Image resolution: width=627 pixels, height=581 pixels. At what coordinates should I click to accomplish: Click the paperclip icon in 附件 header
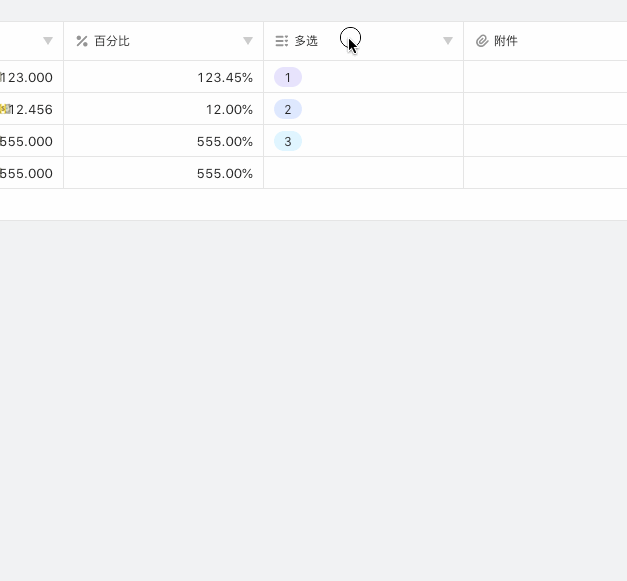482,41
